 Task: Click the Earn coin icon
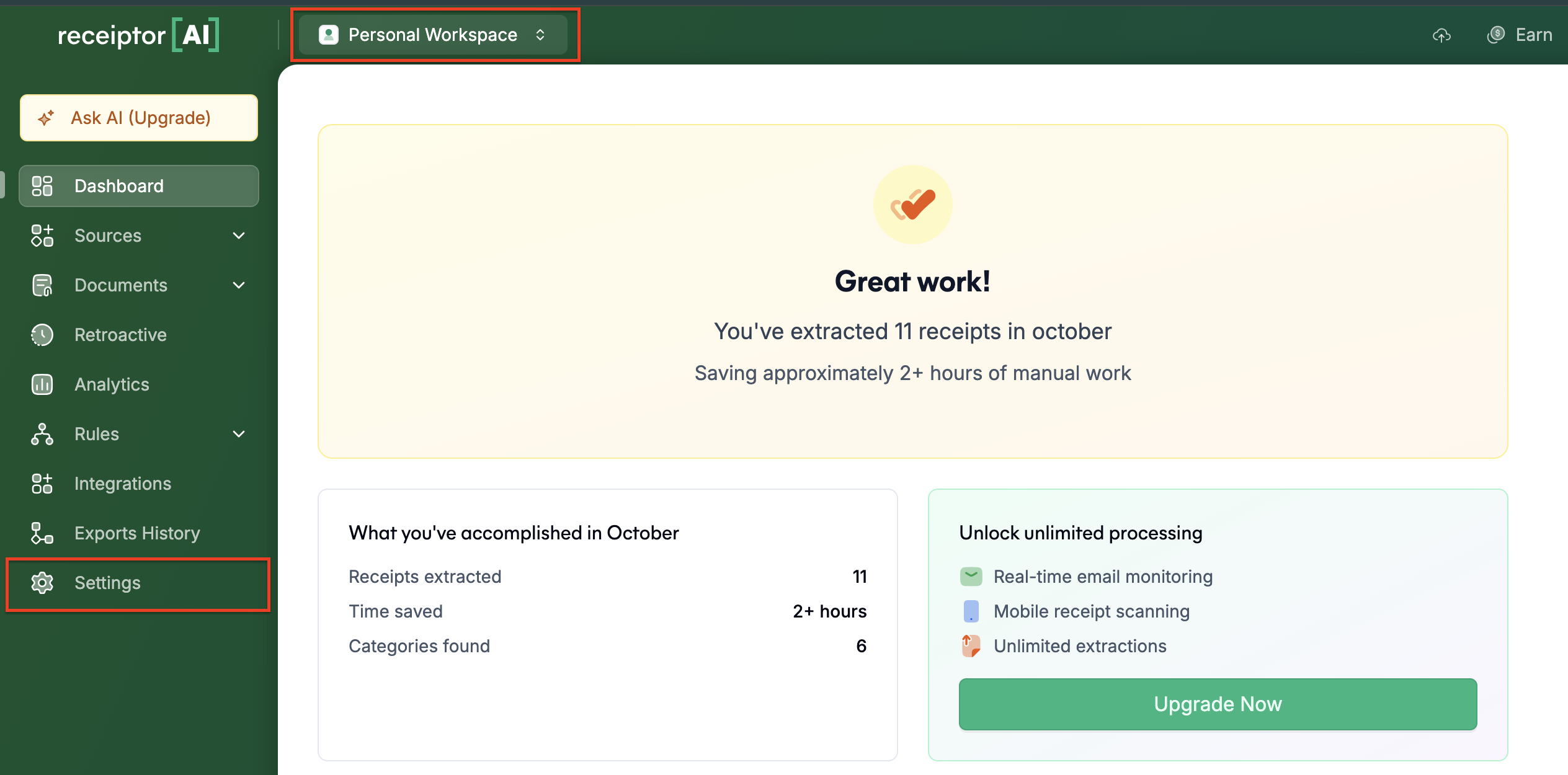(1496, 35)
